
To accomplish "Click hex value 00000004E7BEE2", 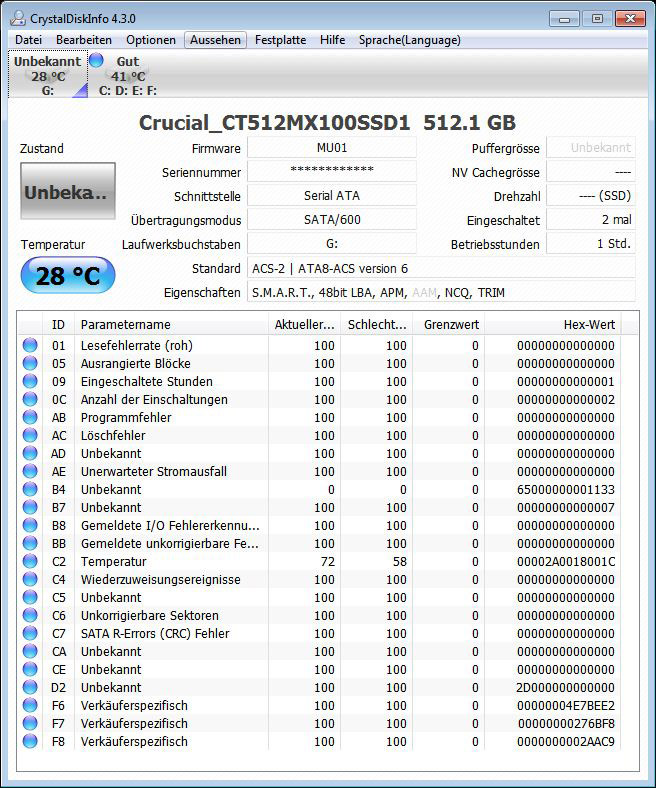I will point(566,706).
